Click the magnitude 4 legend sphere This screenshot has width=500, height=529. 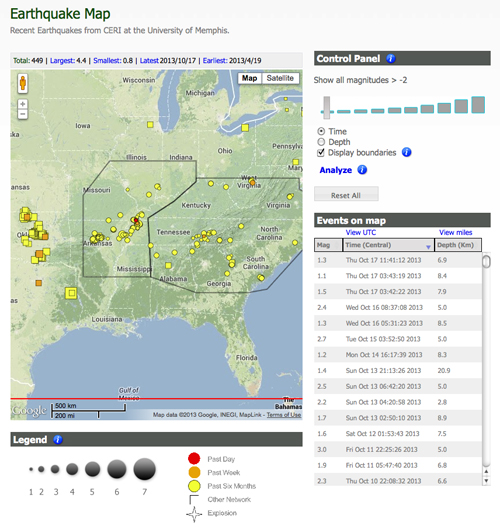pos(72,469)
